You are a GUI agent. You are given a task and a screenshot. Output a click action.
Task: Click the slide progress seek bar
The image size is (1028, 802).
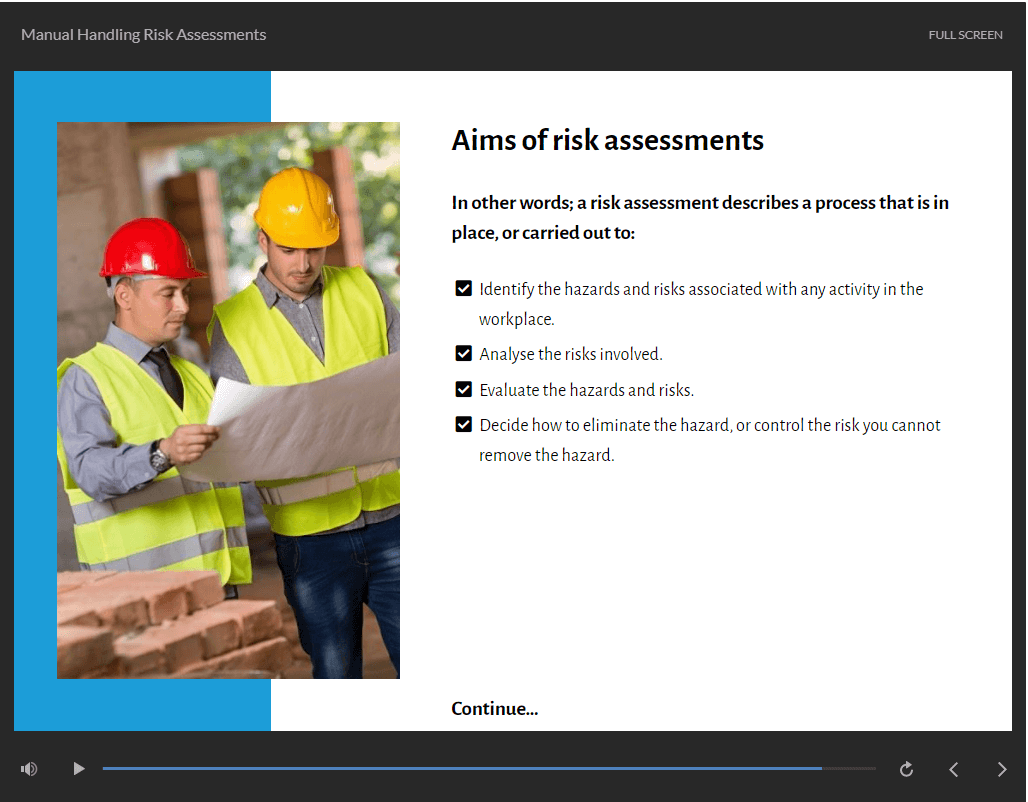coord(489,769)
